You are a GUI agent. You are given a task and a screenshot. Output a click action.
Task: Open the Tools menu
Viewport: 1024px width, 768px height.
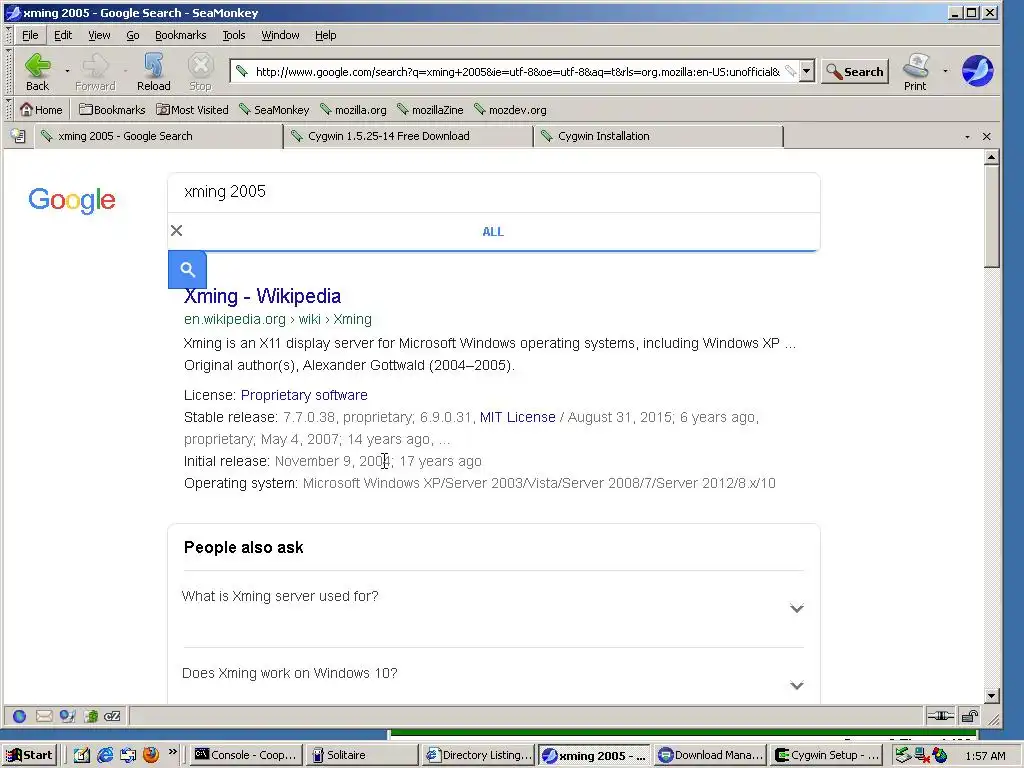click(x=234, y=35)
